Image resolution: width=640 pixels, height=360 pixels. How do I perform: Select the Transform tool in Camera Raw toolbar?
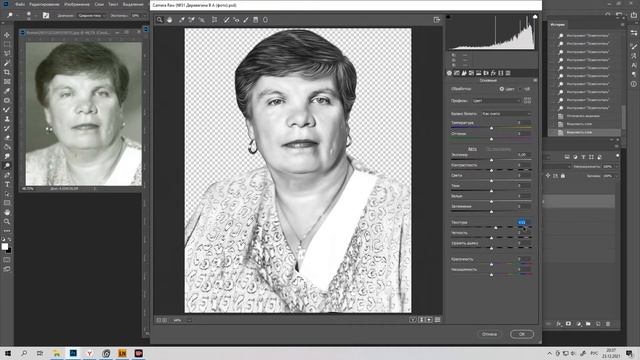pyautogui.click(x=214, y=20)
